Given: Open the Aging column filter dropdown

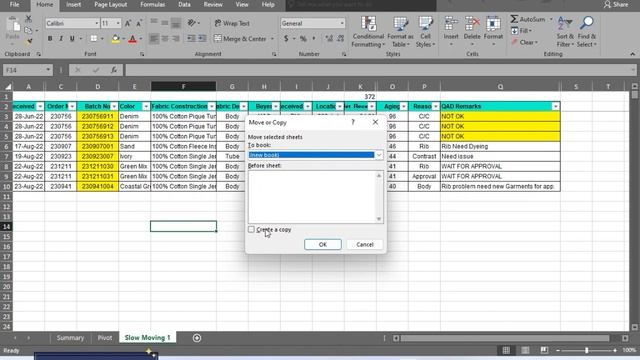Looking at the screenshot, I should [x=404, y=107].
